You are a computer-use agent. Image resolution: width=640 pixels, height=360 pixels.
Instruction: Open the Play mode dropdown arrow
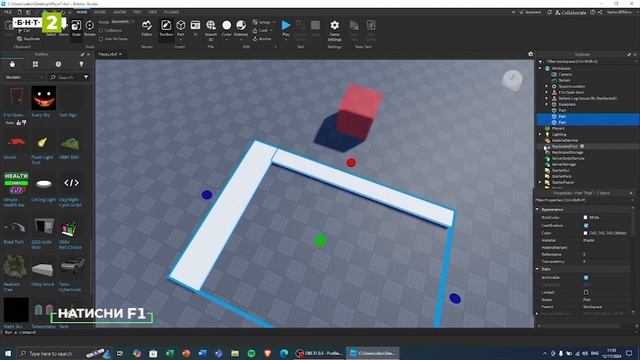click(286, 40)
